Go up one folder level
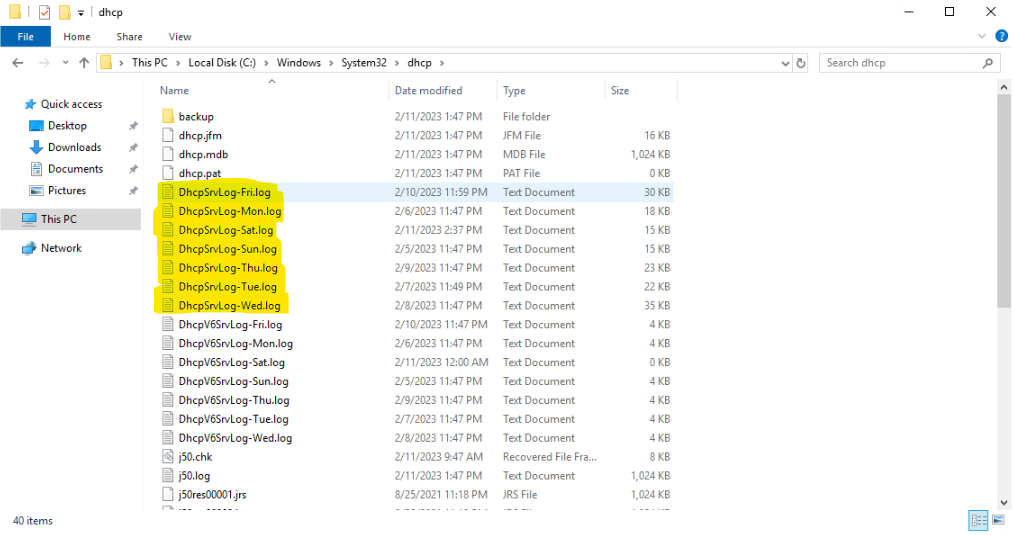This screenshot has width=1014, height=535. click(84, 63)
